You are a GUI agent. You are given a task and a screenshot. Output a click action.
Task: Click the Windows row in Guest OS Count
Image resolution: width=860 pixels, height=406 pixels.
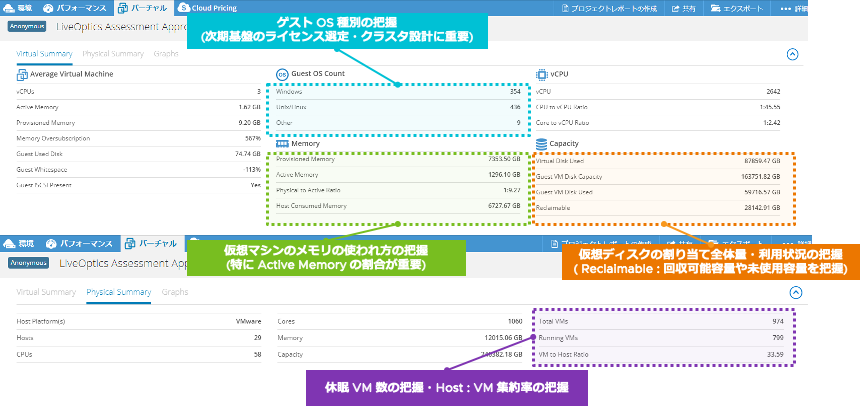[x=398, y=92]
